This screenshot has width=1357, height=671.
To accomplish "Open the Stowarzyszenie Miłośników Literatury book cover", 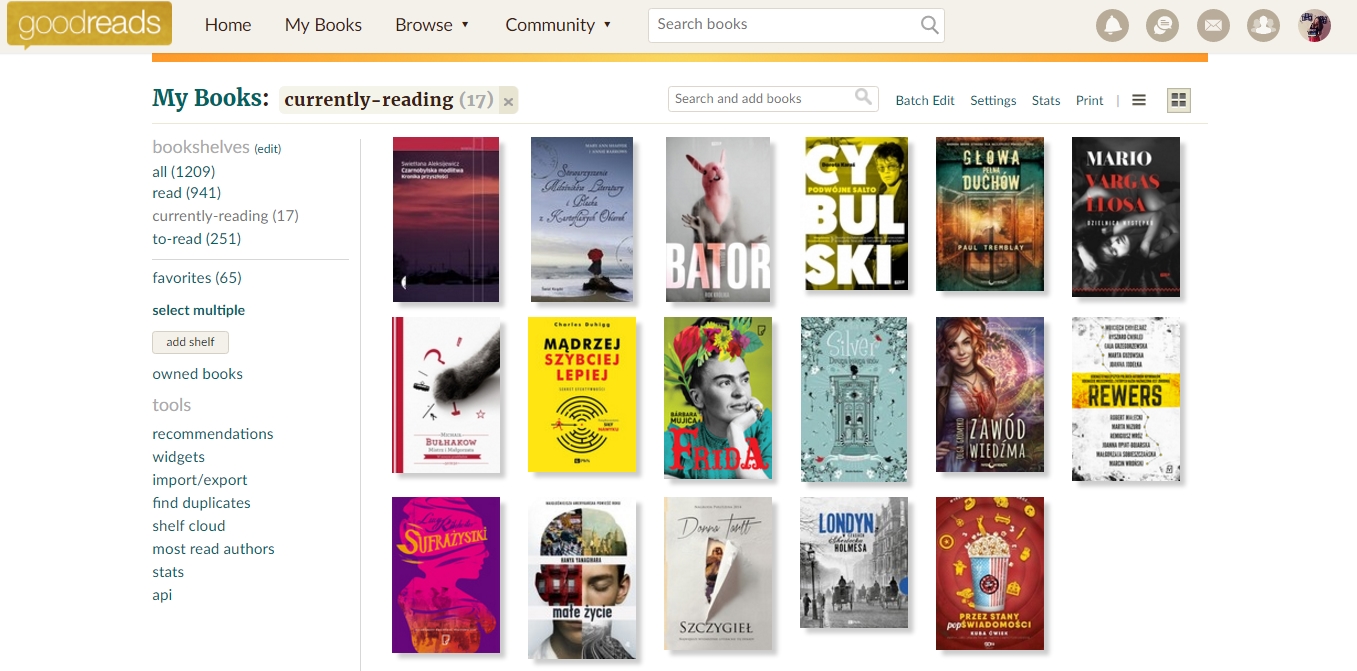I will [582, 219].
